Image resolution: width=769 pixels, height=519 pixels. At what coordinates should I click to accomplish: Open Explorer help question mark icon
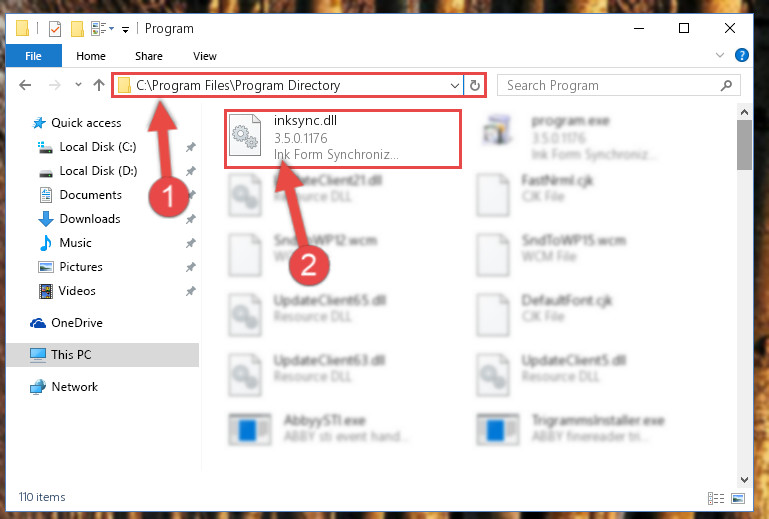(742, 55)
